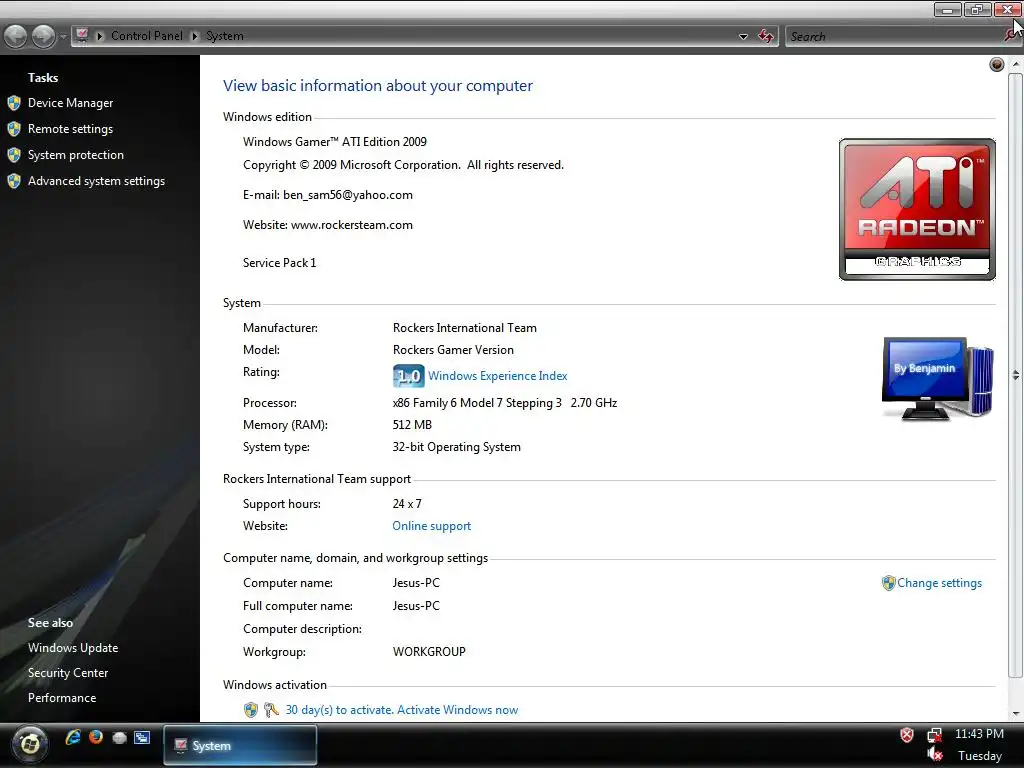The width and height of the screenshot is (1024, 768).
Task: Click the By Benjamin computer image
Action: click(x=938, y=379)
